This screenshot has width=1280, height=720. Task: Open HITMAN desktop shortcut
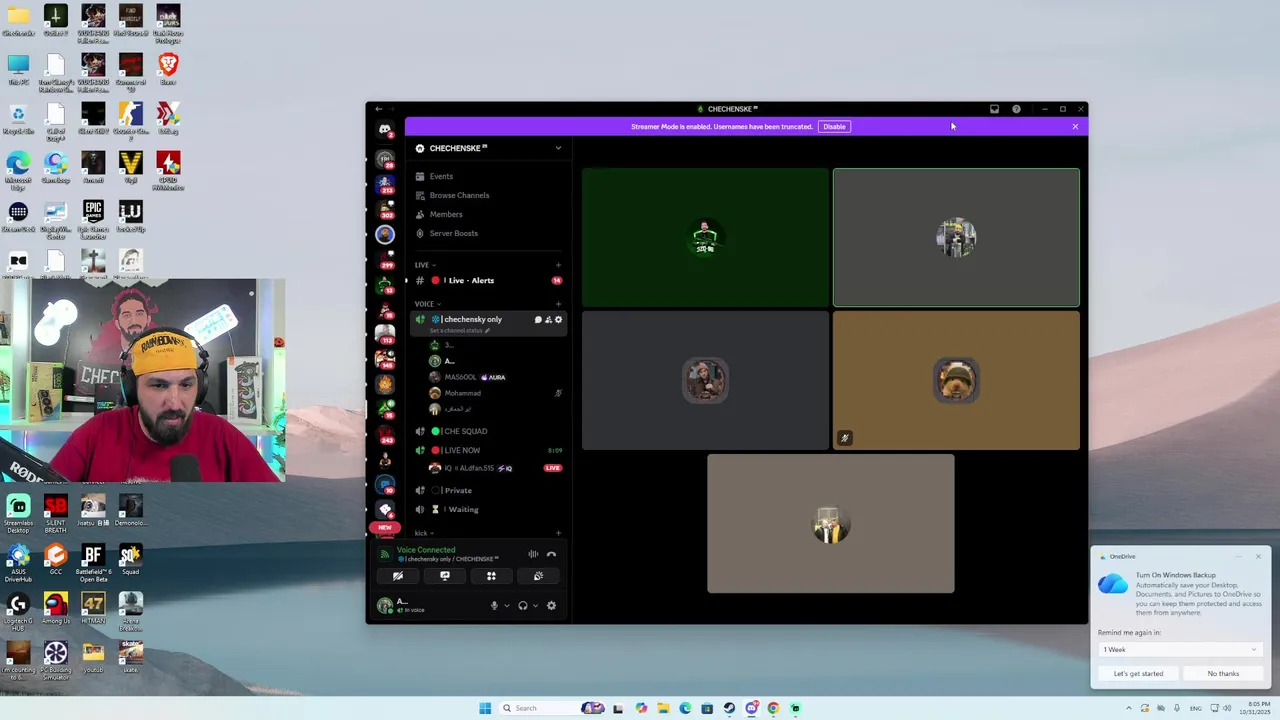point(93,609)
